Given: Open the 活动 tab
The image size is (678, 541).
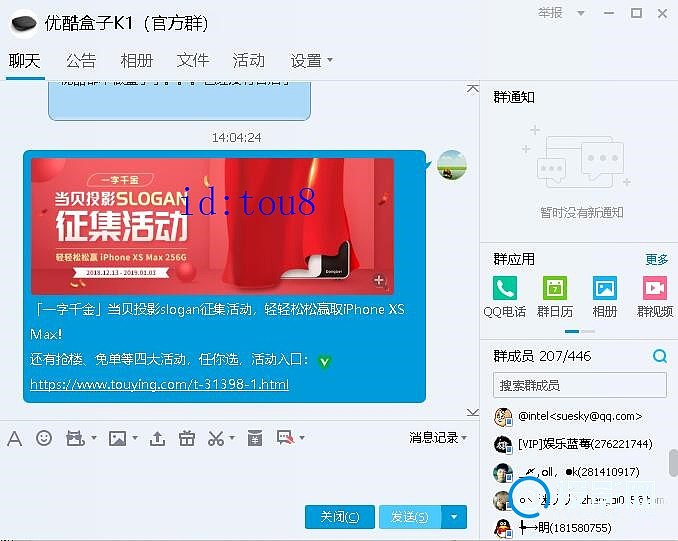Looking at the screenshot, I should [x=249, y=61].
